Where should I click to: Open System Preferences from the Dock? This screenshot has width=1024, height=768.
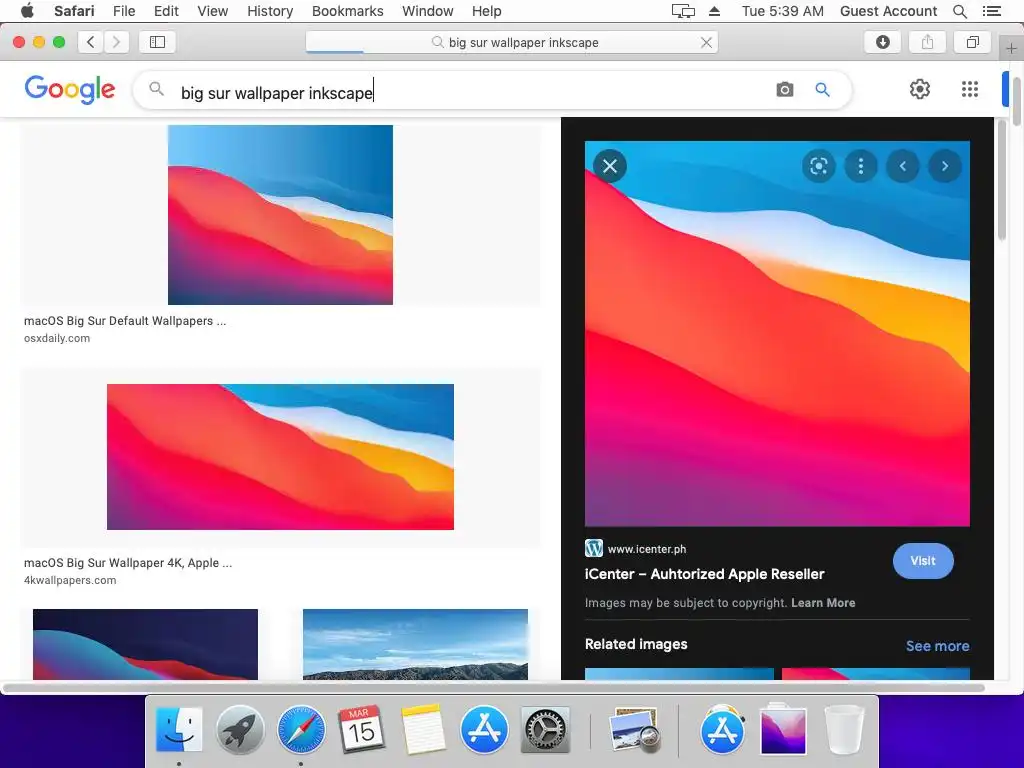click(x=545, y=729)
